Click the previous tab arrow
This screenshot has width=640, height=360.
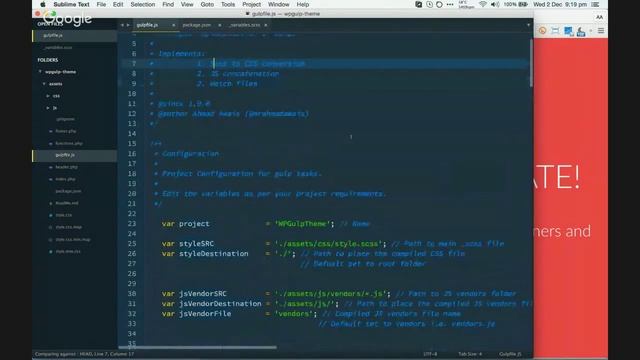[122, 25]
